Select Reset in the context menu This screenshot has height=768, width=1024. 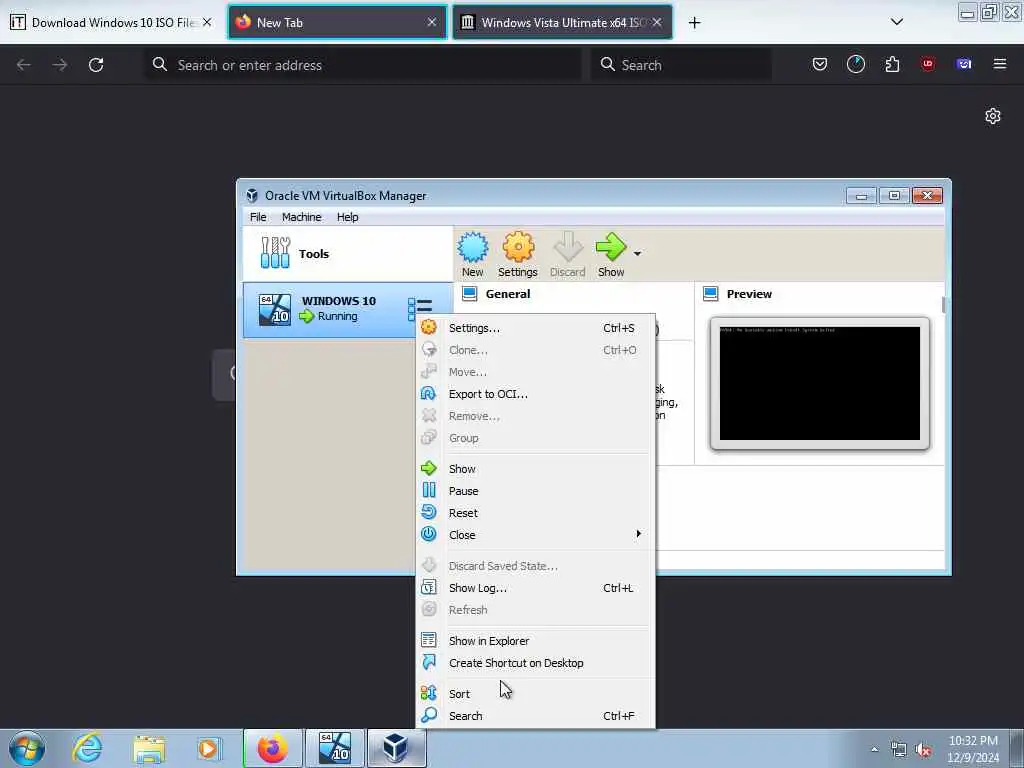536,513
